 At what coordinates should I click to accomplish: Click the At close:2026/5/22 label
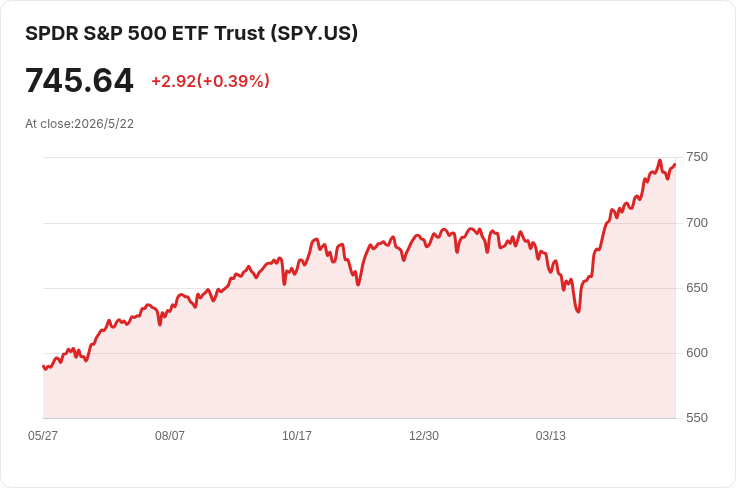[x=79, y=124]
